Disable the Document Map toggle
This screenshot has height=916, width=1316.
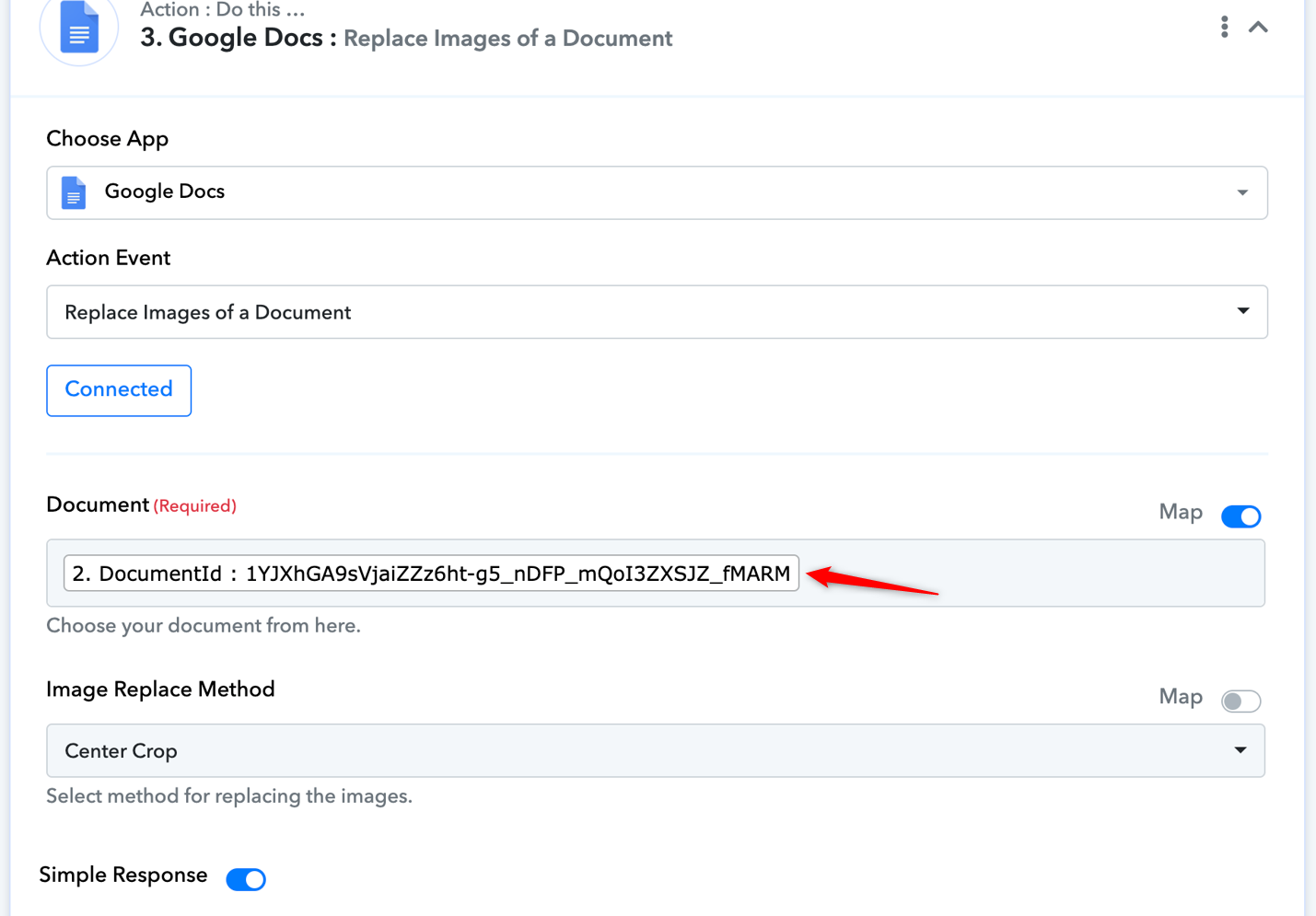[x=1240, y=516]
